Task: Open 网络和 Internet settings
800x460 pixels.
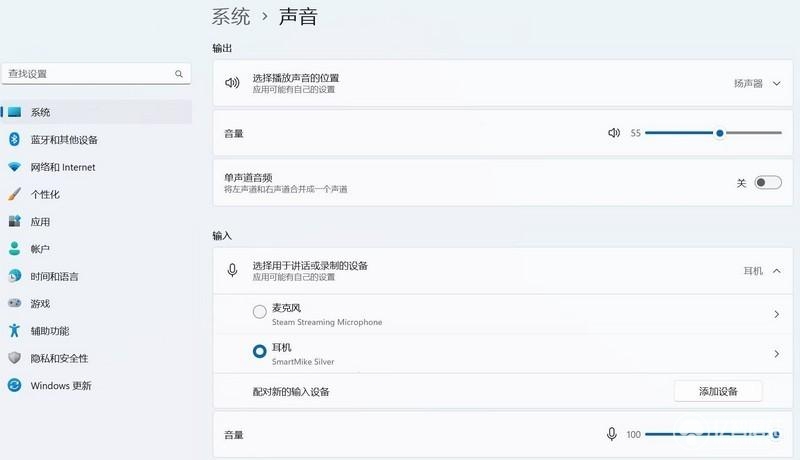Action: pyautogui.click(x=96, y=167)
